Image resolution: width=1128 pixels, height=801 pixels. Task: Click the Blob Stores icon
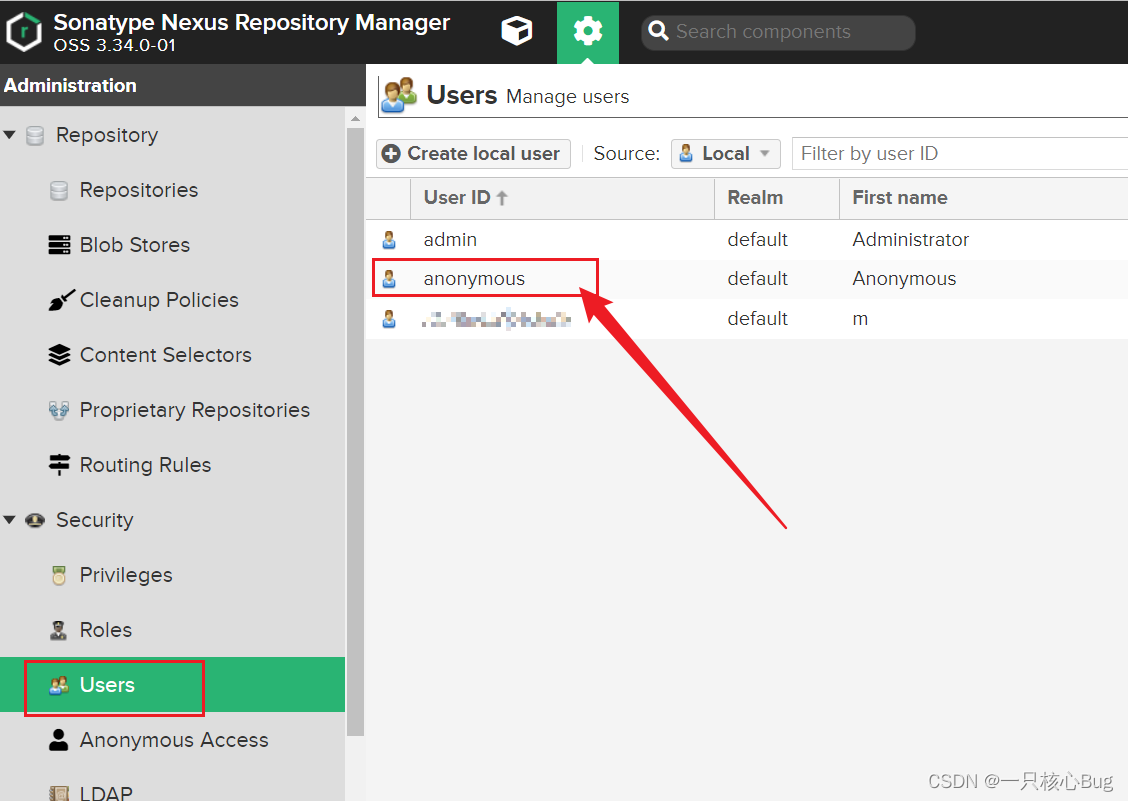coord(59,245)
